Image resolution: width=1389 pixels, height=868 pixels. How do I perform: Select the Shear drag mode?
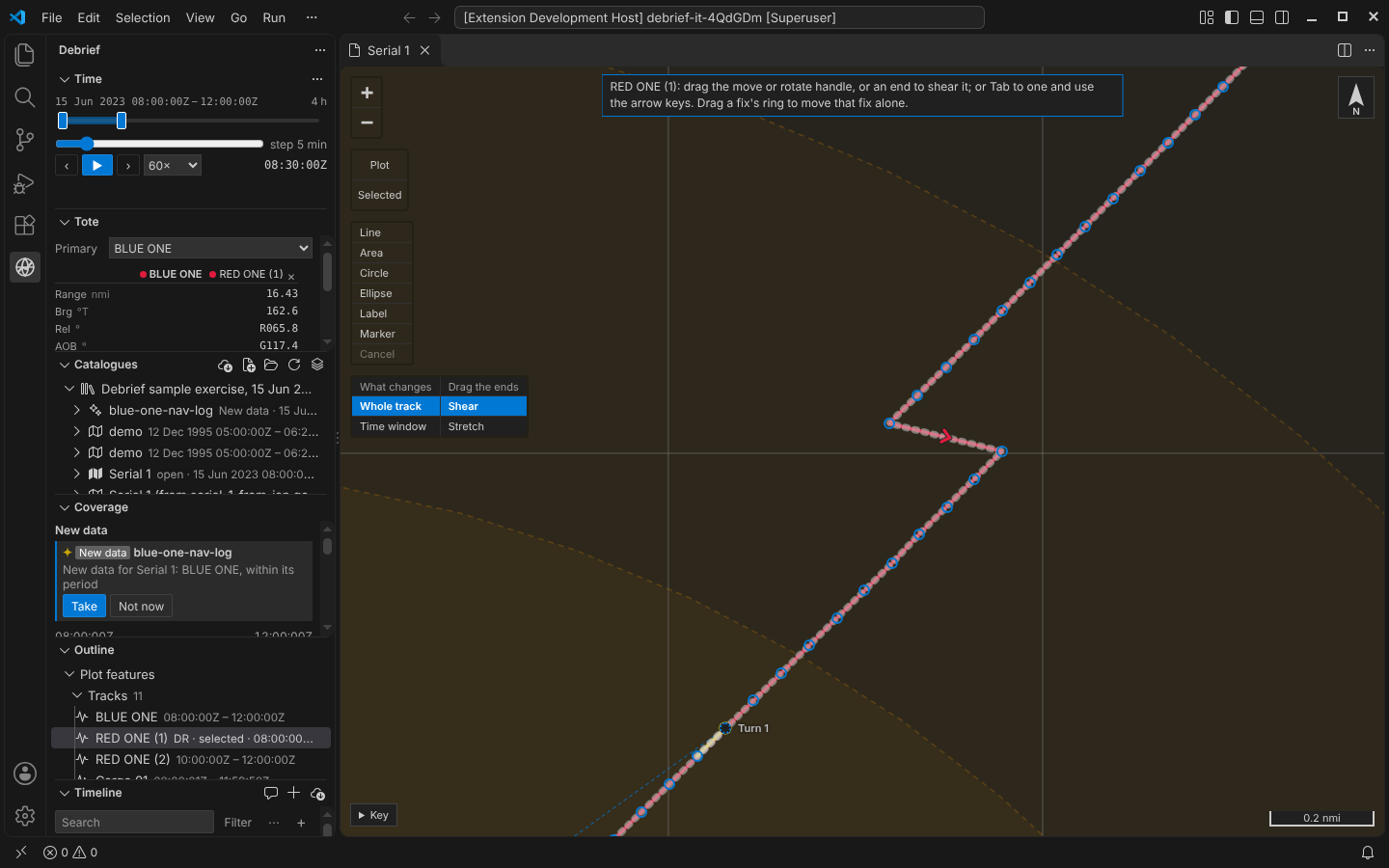coord(483,406)
